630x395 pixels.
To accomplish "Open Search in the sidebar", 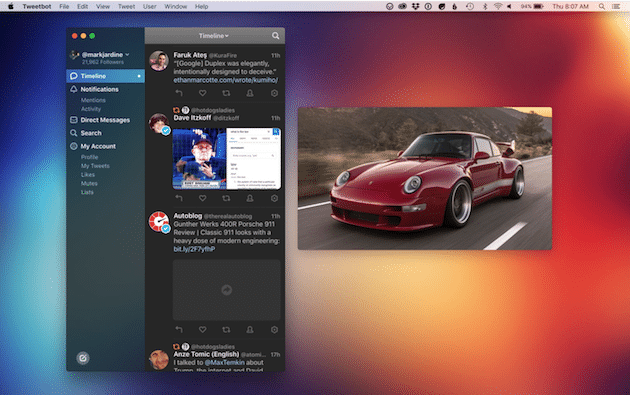I will click(91, 133).
